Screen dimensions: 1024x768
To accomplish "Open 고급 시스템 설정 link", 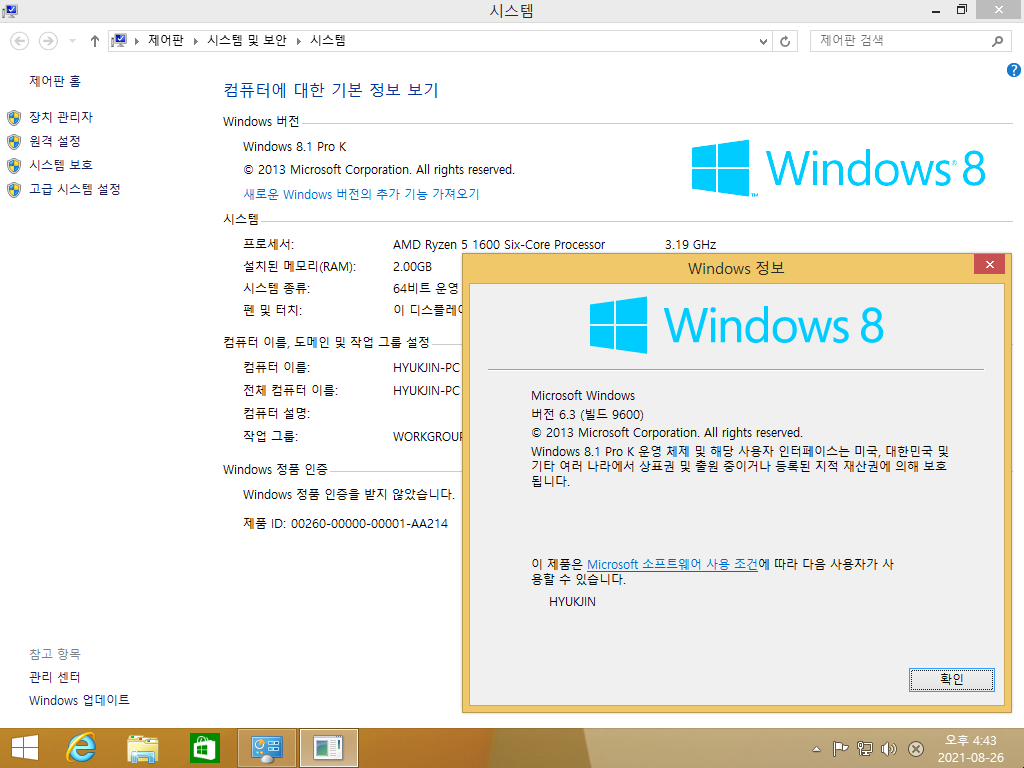I will coord(75,189).
